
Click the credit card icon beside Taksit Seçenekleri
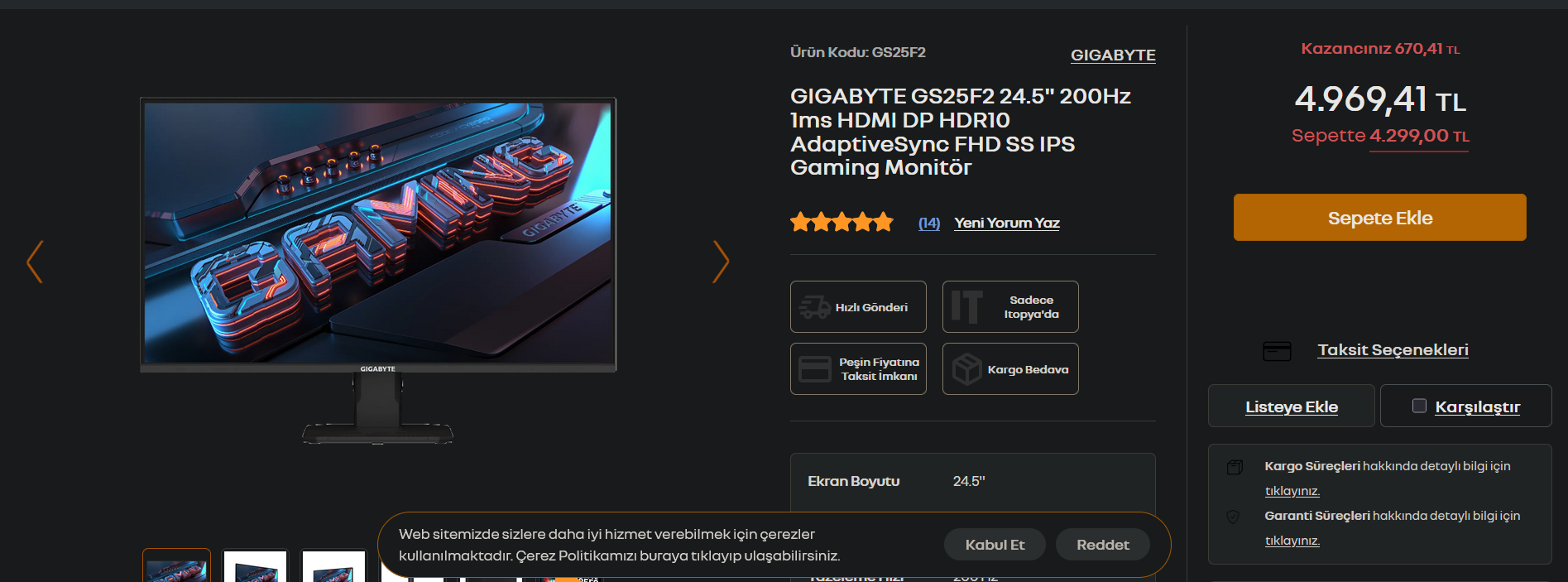tap(1277, 351)
